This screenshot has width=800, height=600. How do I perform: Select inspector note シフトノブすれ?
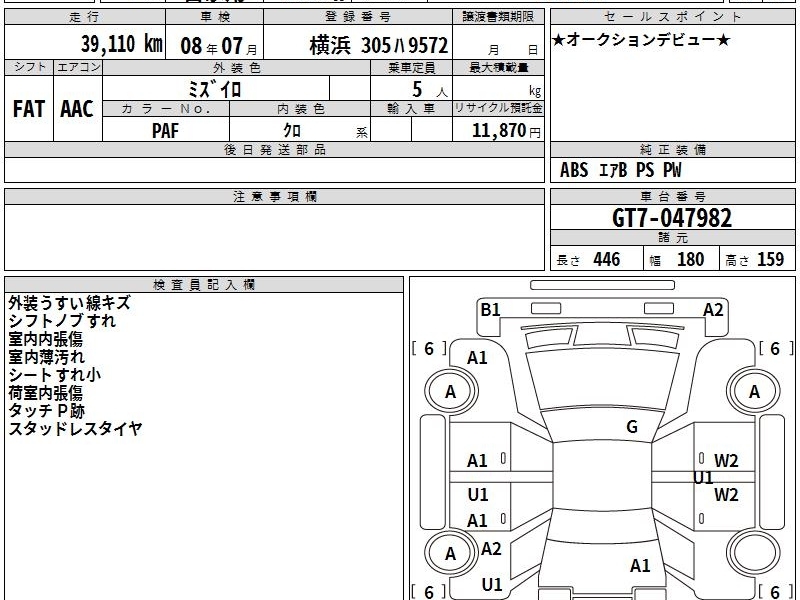click(x=62, y=321)
